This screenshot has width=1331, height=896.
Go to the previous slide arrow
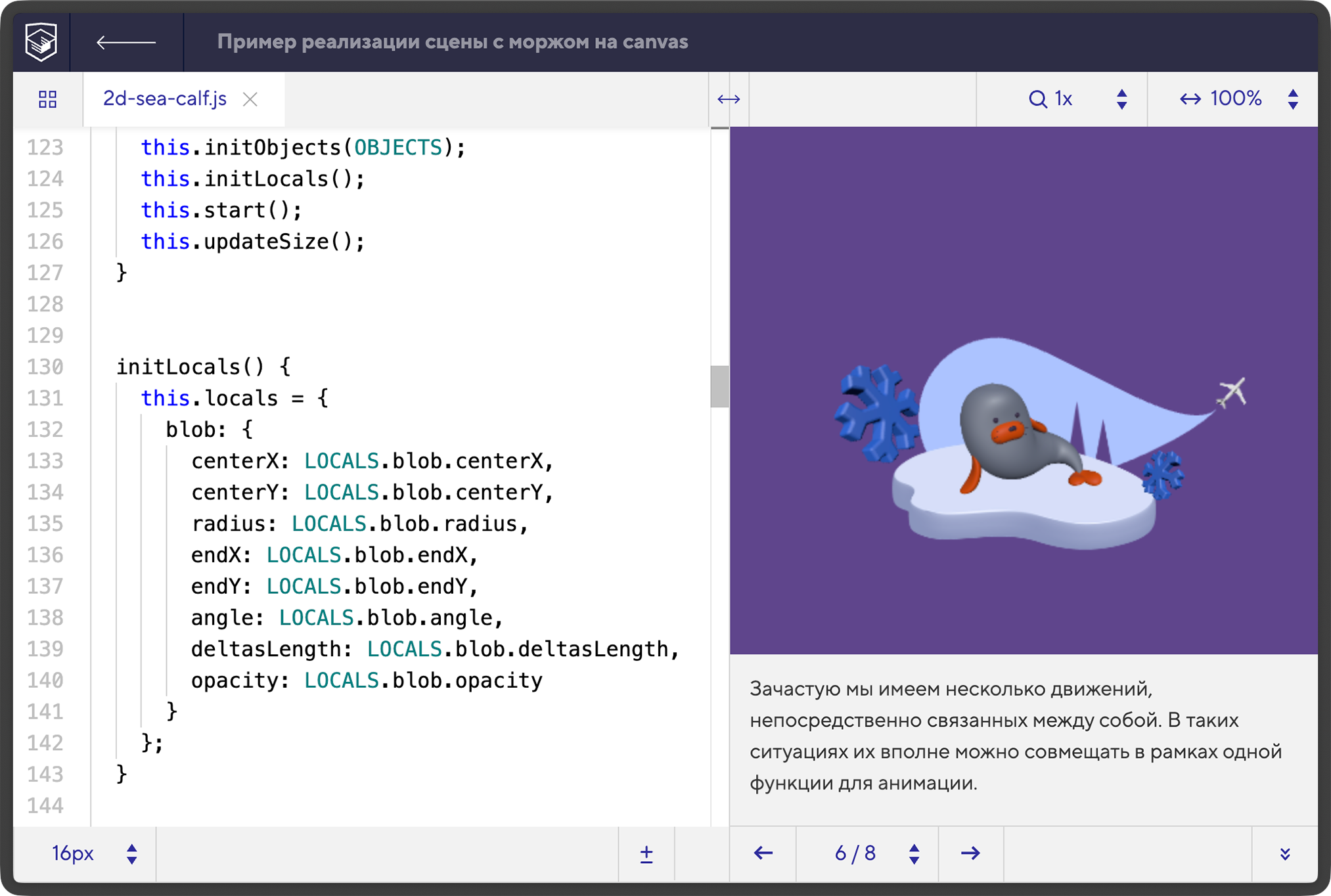click(x=763, y=853)
